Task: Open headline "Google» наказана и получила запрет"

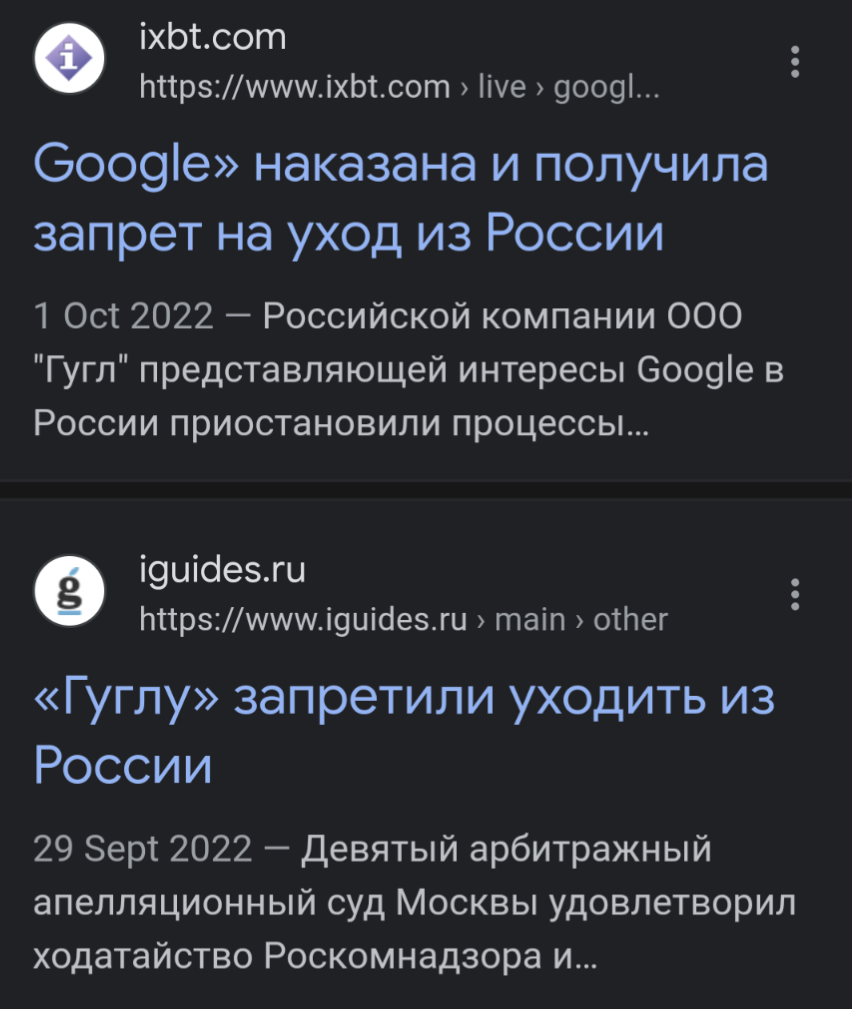Action: [x=400, y=198]
